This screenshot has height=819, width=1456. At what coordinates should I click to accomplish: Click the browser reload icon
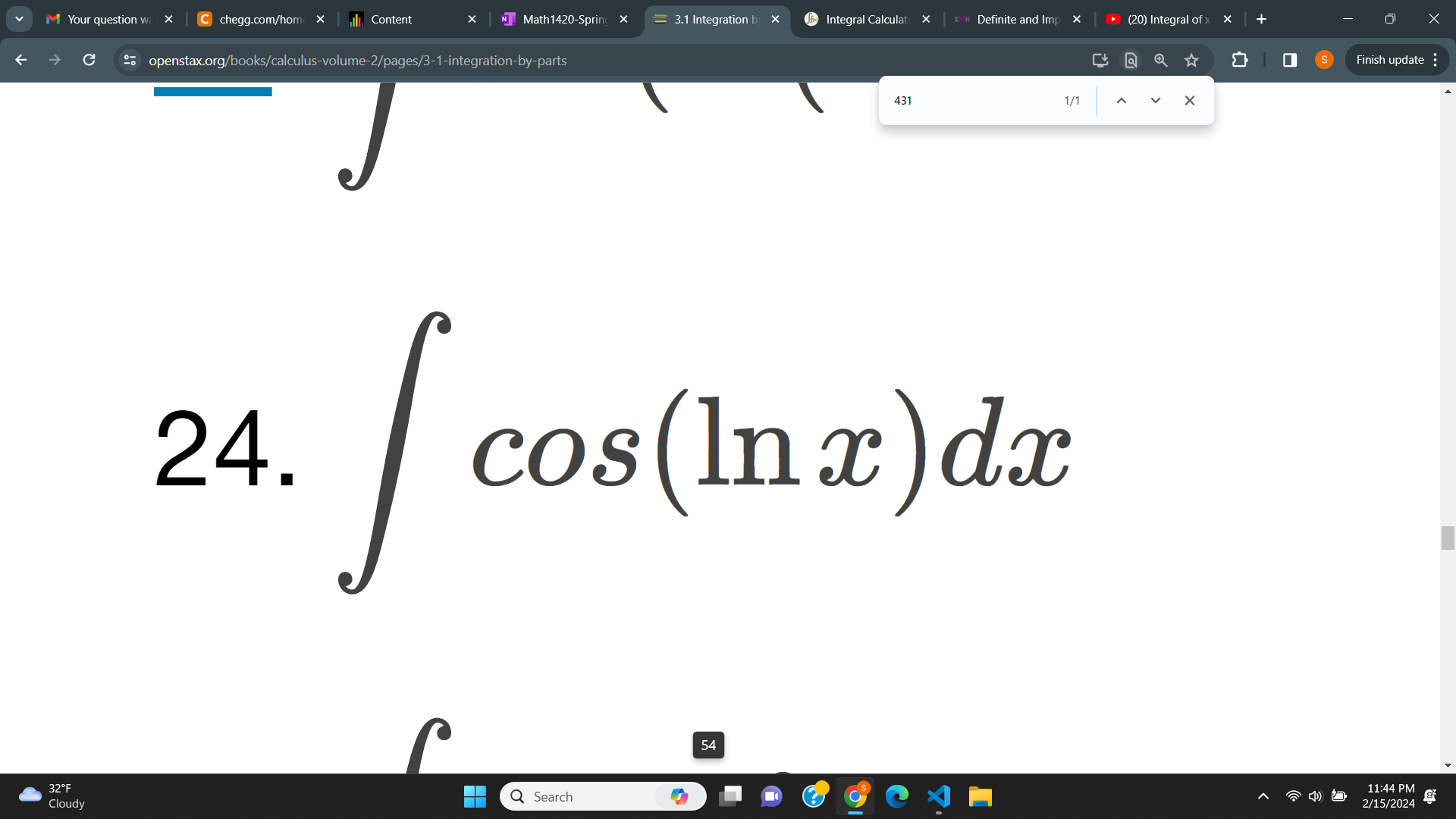click(89, 60)
